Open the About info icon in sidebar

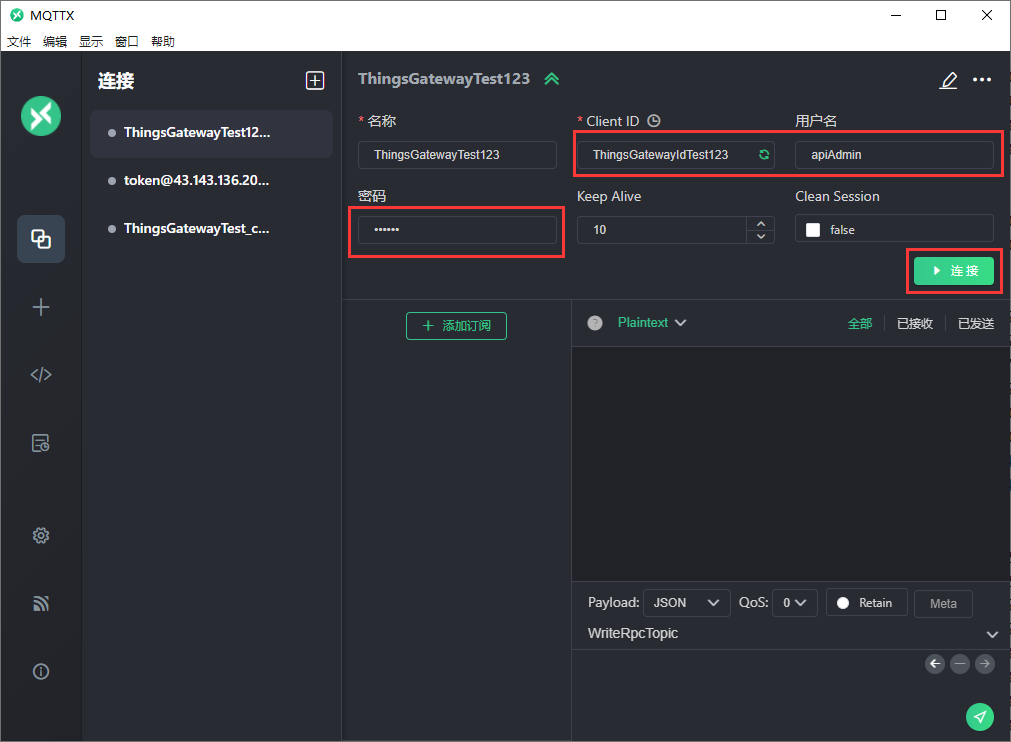click(41, 672)
